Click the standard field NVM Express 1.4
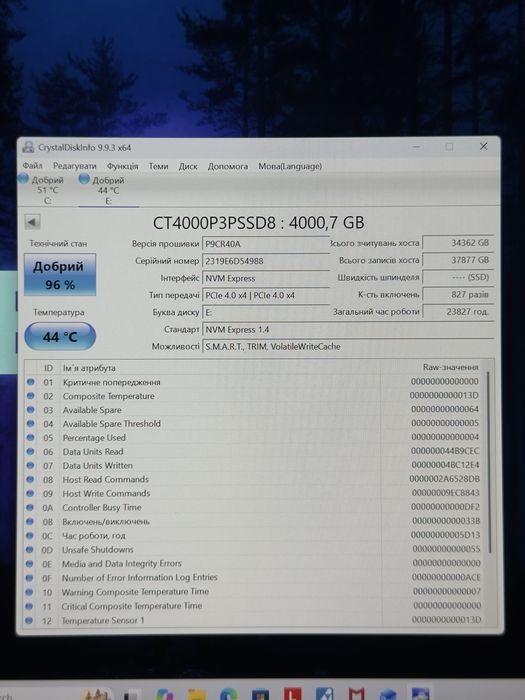Screen dimensions: 525x700 (348, 329)
